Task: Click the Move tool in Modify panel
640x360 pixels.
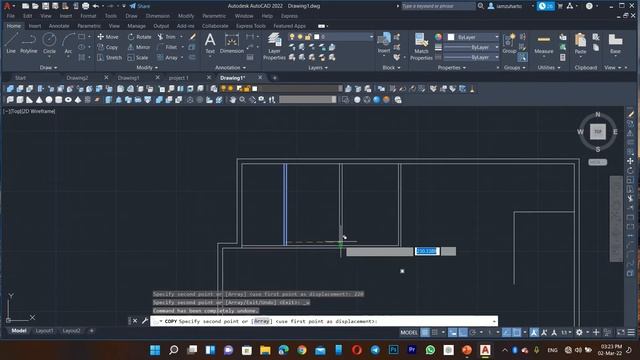Action: [x=108, y=37]
